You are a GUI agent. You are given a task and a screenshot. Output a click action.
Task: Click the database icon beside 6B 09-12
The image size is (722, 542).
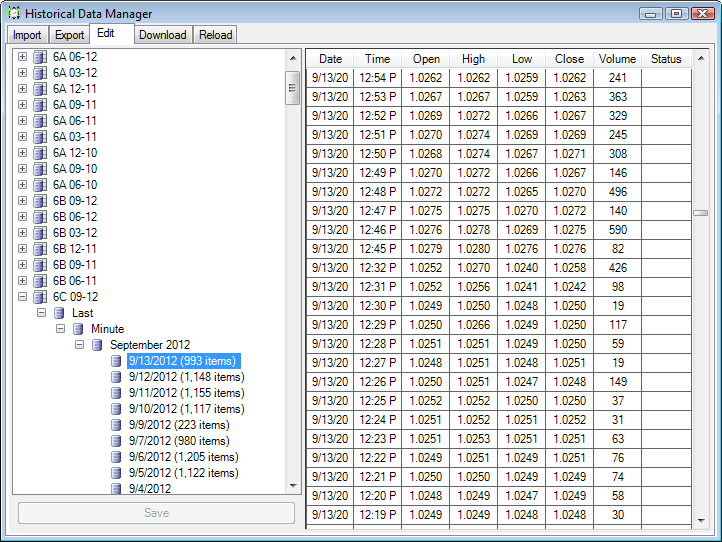(x=40, y=201)
